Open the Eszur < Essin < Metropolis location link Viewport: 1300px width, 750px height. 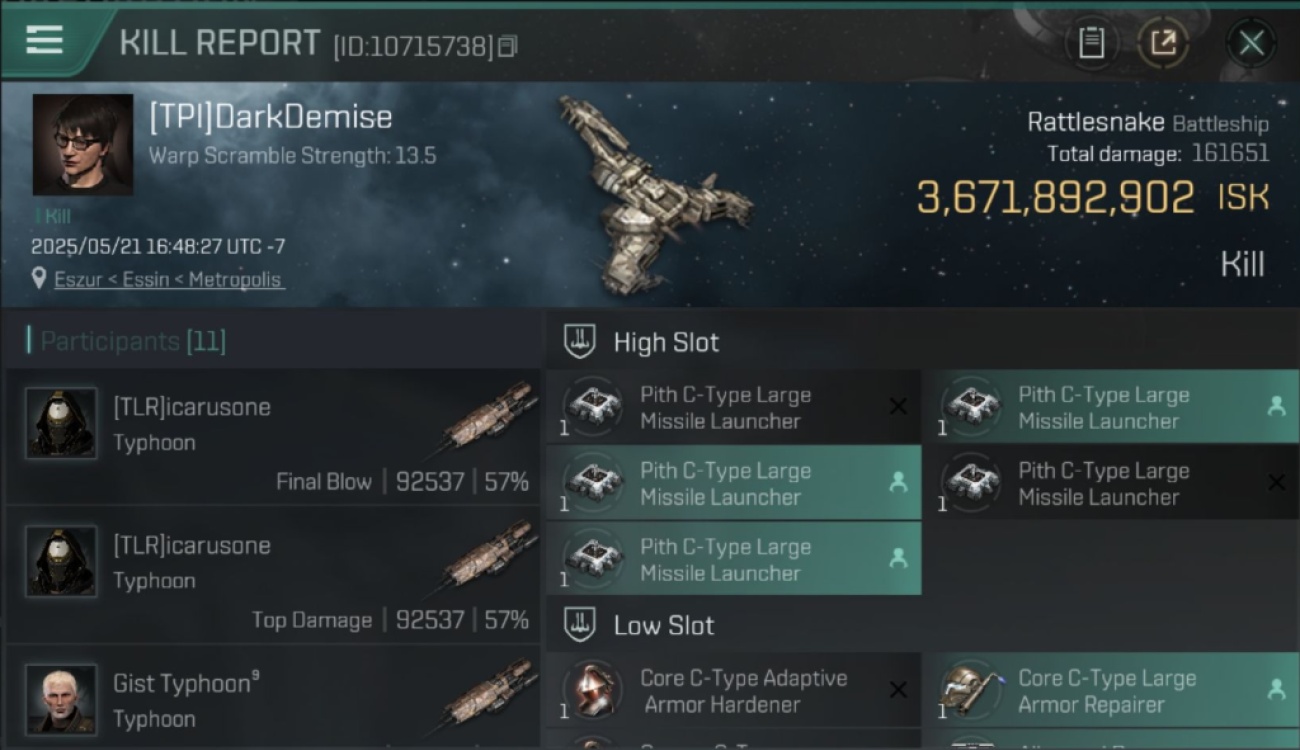tap(168, 280)
